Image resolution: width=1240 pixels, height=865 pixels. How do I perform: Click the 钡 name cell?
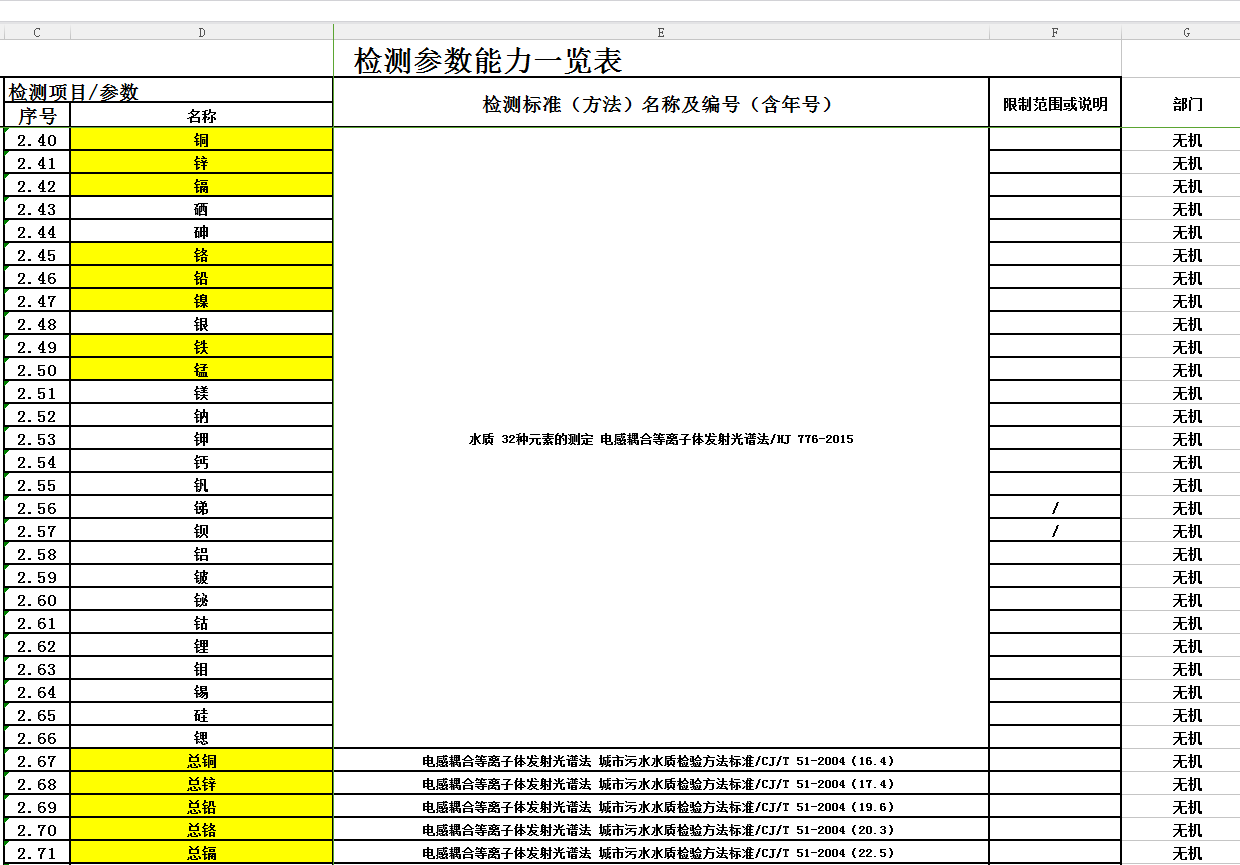coord(202,530)
